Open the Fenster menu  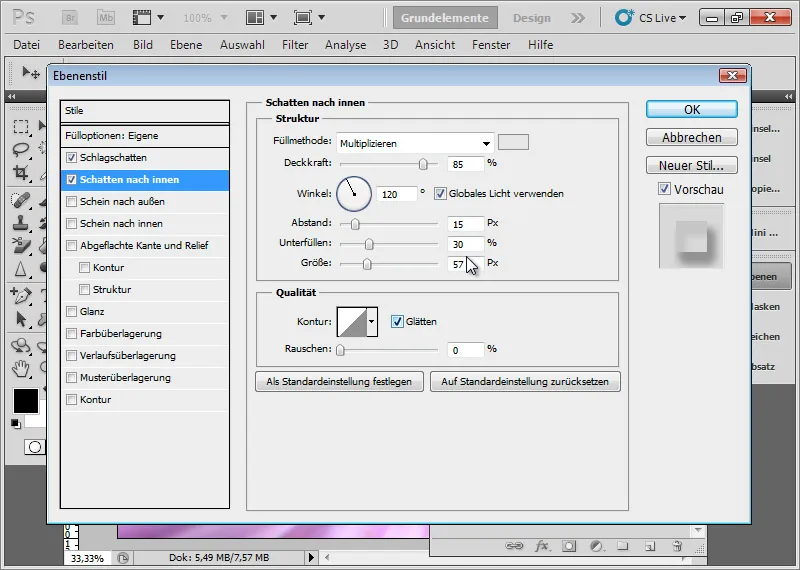(x=491, y=45)
